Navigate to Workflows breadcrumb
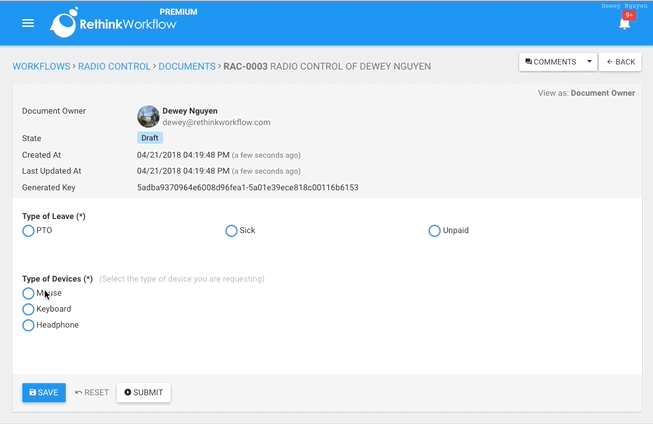653x424 pixels. (x=41, y=66)
